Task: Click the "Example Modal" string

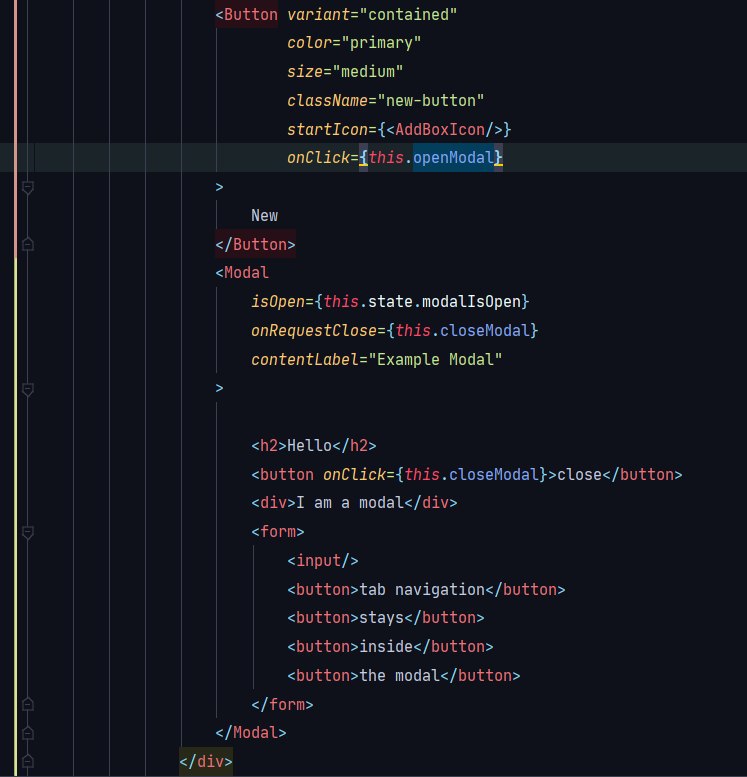Action: pos(435,359)
